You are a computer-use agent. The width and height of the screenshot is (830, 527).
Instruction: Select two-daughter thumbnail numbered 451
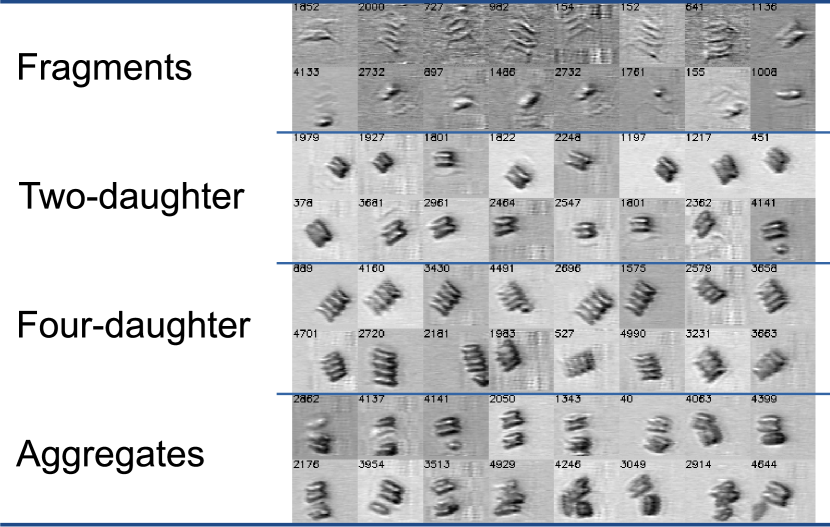[x=783, y=165]
